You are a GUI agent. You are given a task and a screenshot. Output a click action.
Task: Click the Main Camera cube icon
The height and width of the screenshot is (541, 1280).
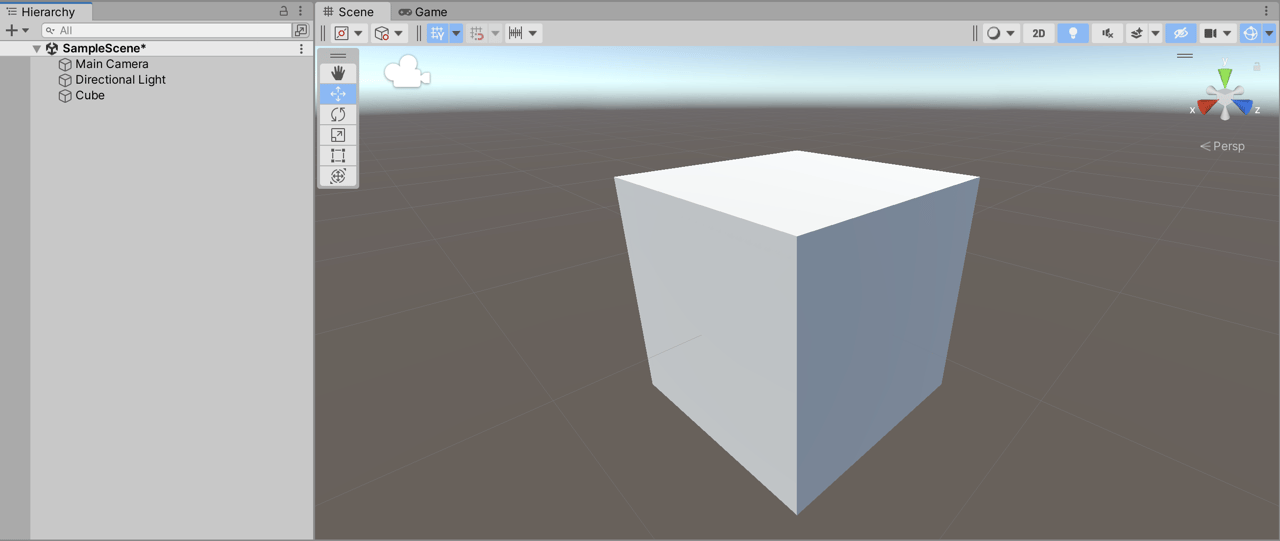tap(65, 64)
